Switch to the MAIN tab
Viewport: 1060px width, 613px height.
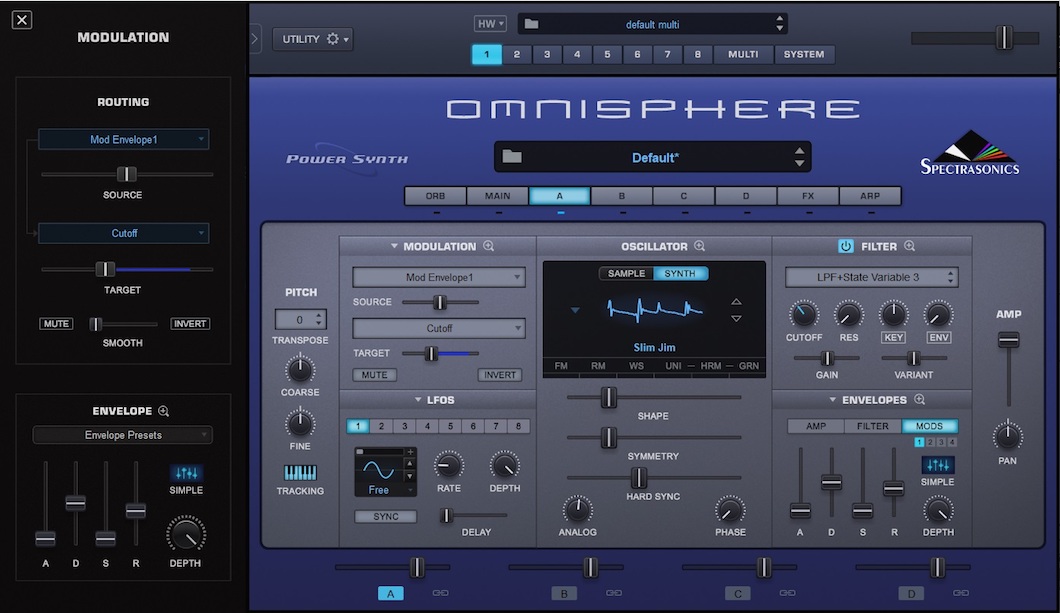pos(498,196)
